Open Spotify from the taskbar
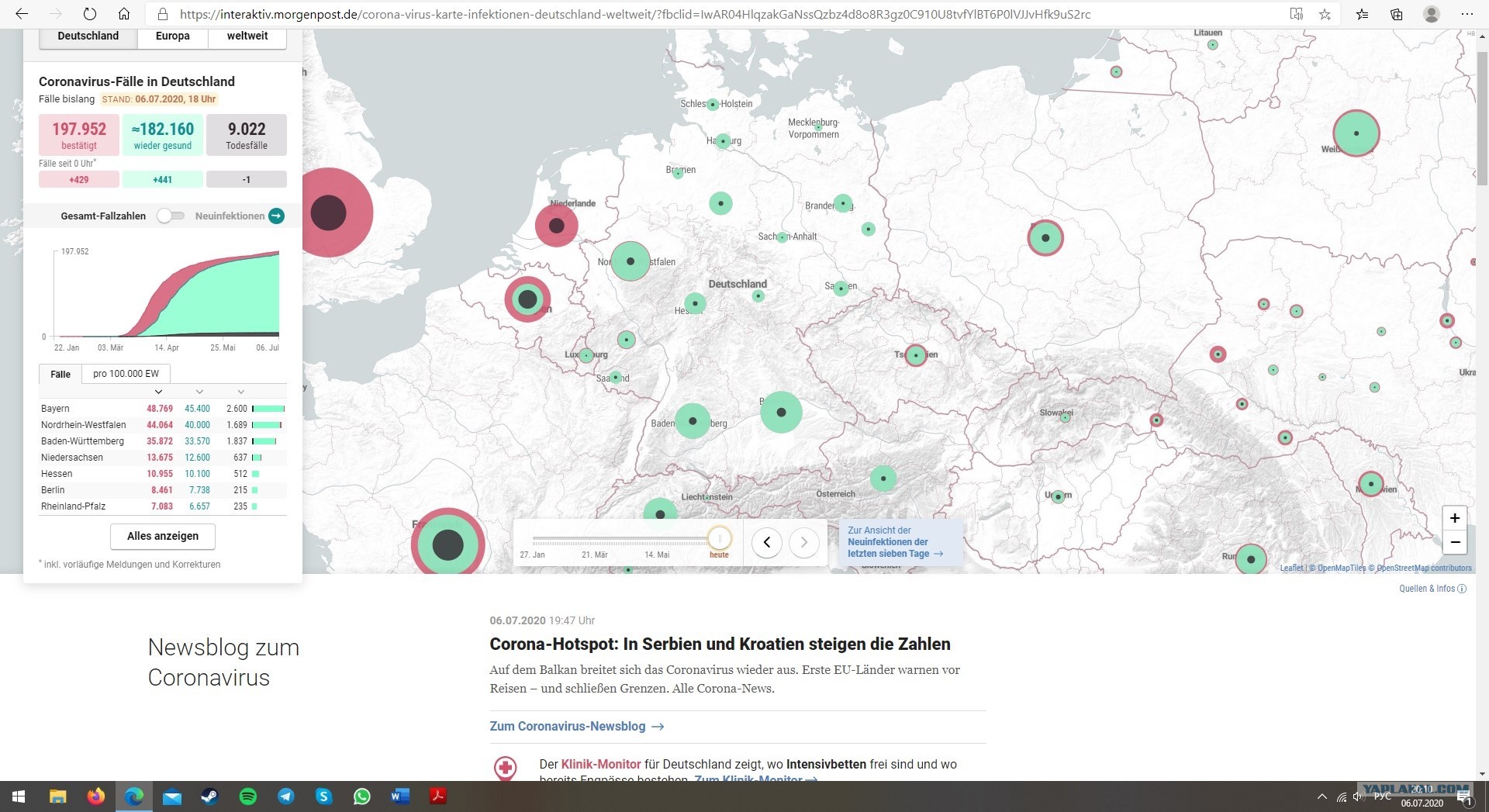1489x812 pixels. [x=248, y=796]
